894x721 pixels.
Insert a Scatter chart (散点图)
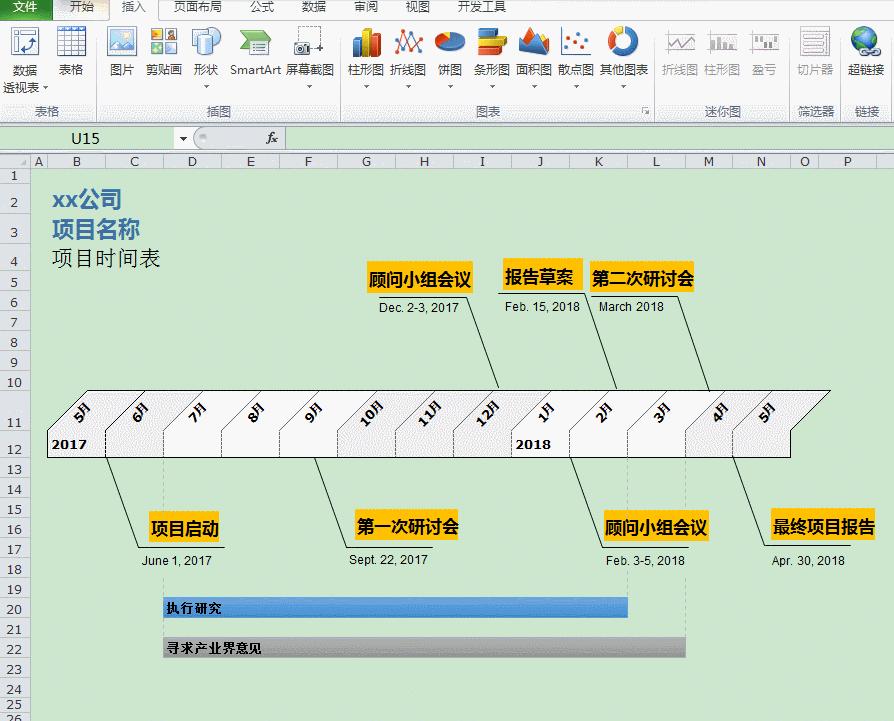coord(573,52)
